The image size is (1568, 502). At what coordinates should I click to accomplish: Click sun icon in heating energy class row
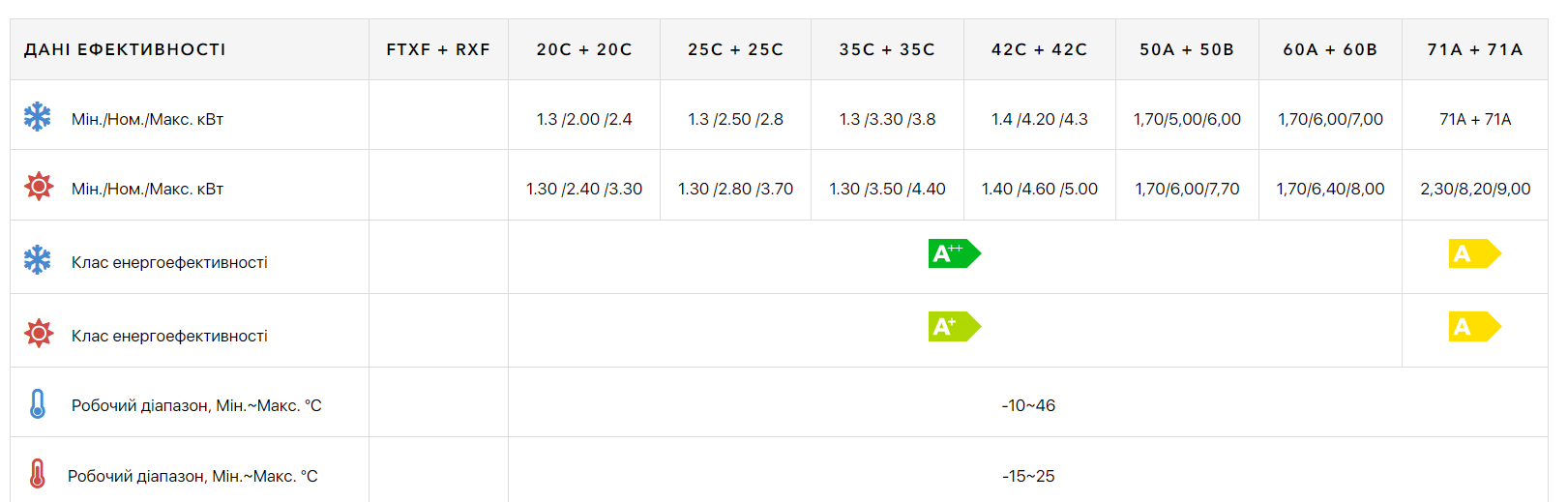click(x=39, y=333)
